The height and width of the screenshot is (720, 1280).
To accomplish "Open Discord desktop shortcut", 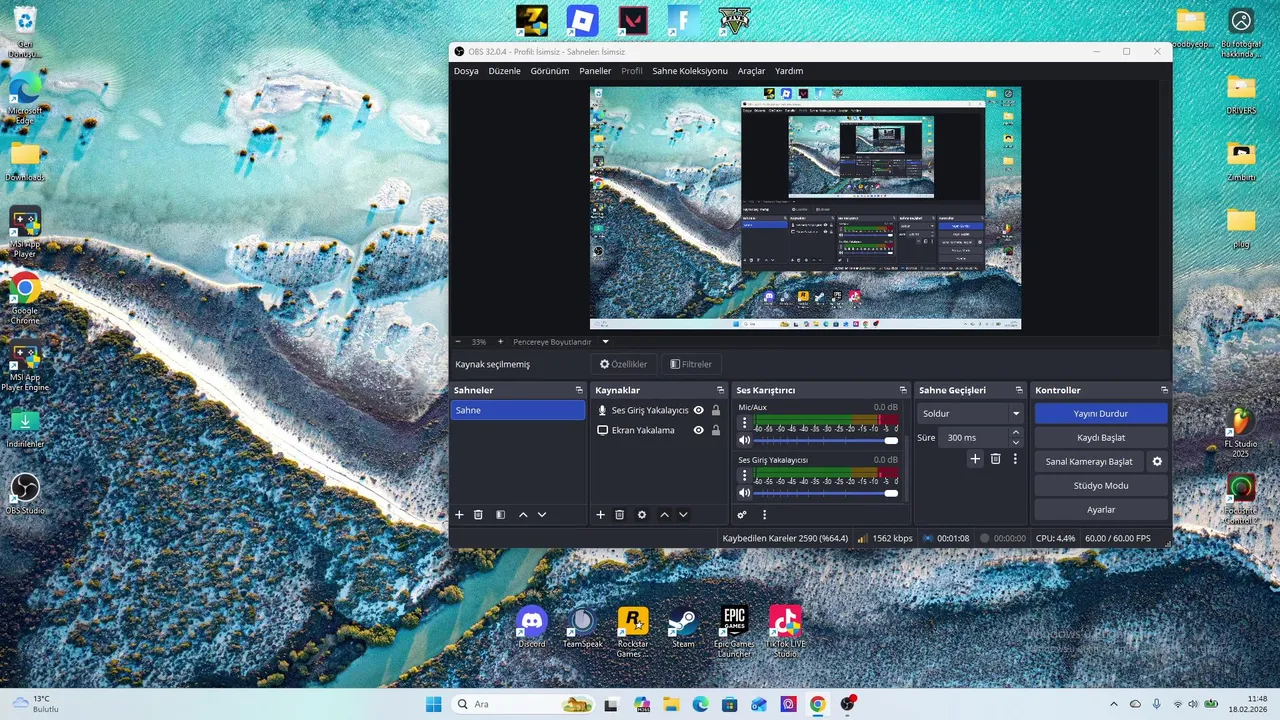I will click(532, 628).
